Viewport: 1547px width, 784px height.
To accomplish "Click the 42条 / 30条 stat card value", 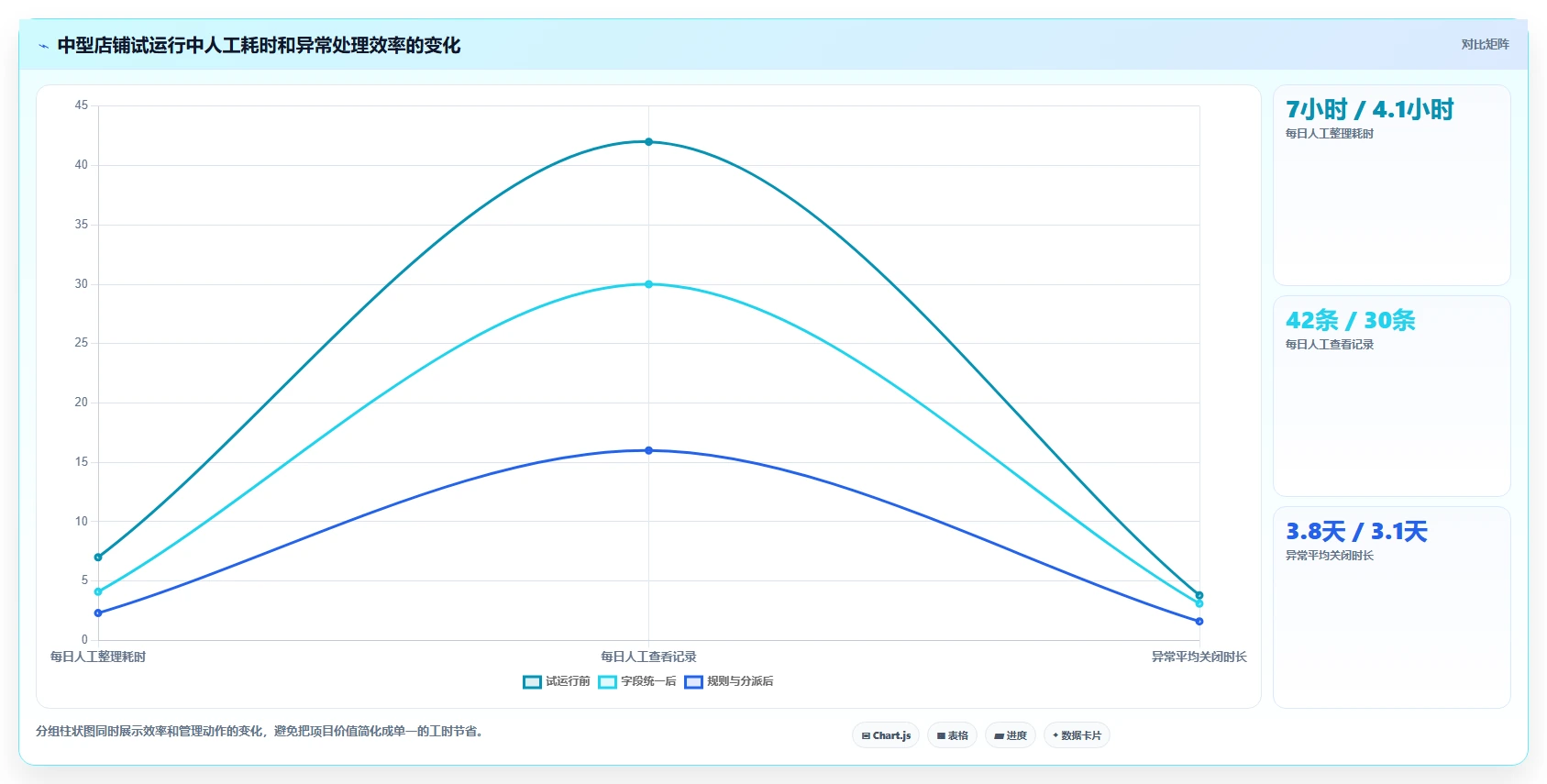I will click(x=1350, y=321).
